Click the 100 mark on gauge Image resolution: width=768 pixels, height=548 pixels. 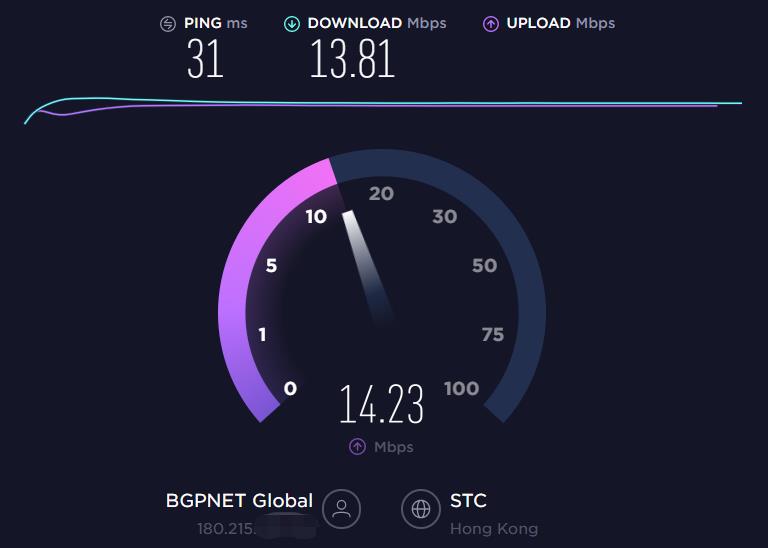(x=461, y=388)
